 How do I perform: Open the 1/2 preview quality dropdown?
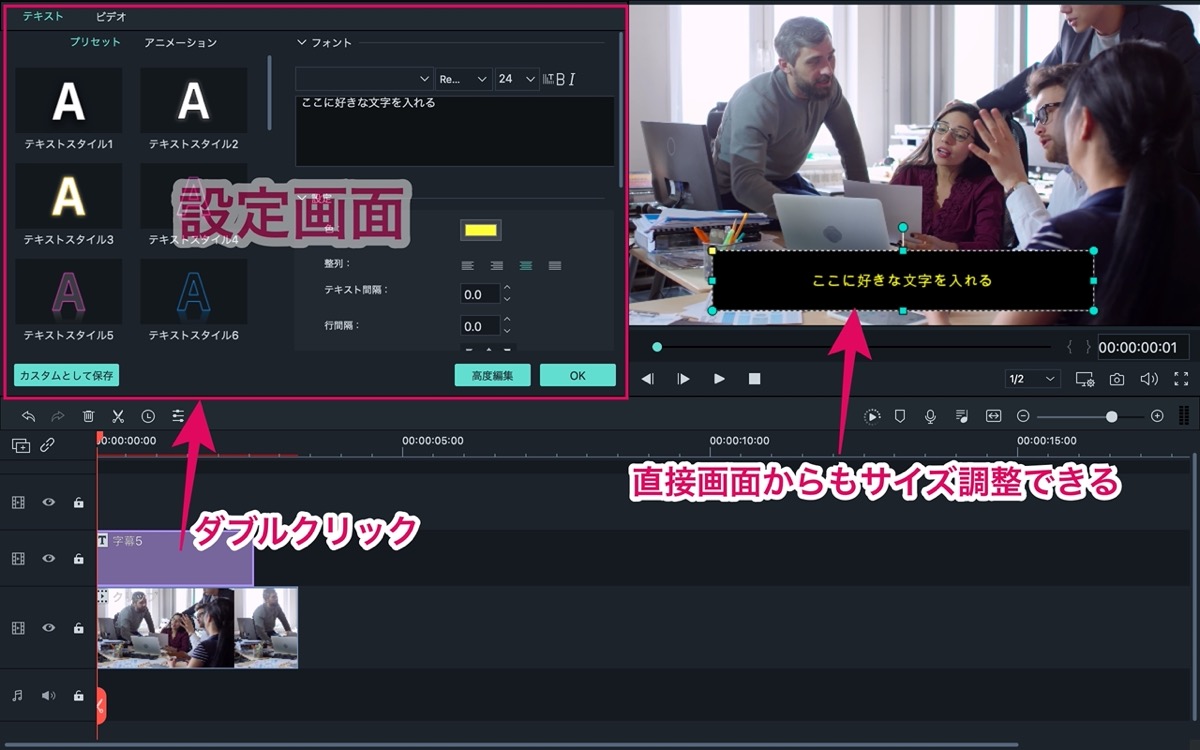(1033, 379)
